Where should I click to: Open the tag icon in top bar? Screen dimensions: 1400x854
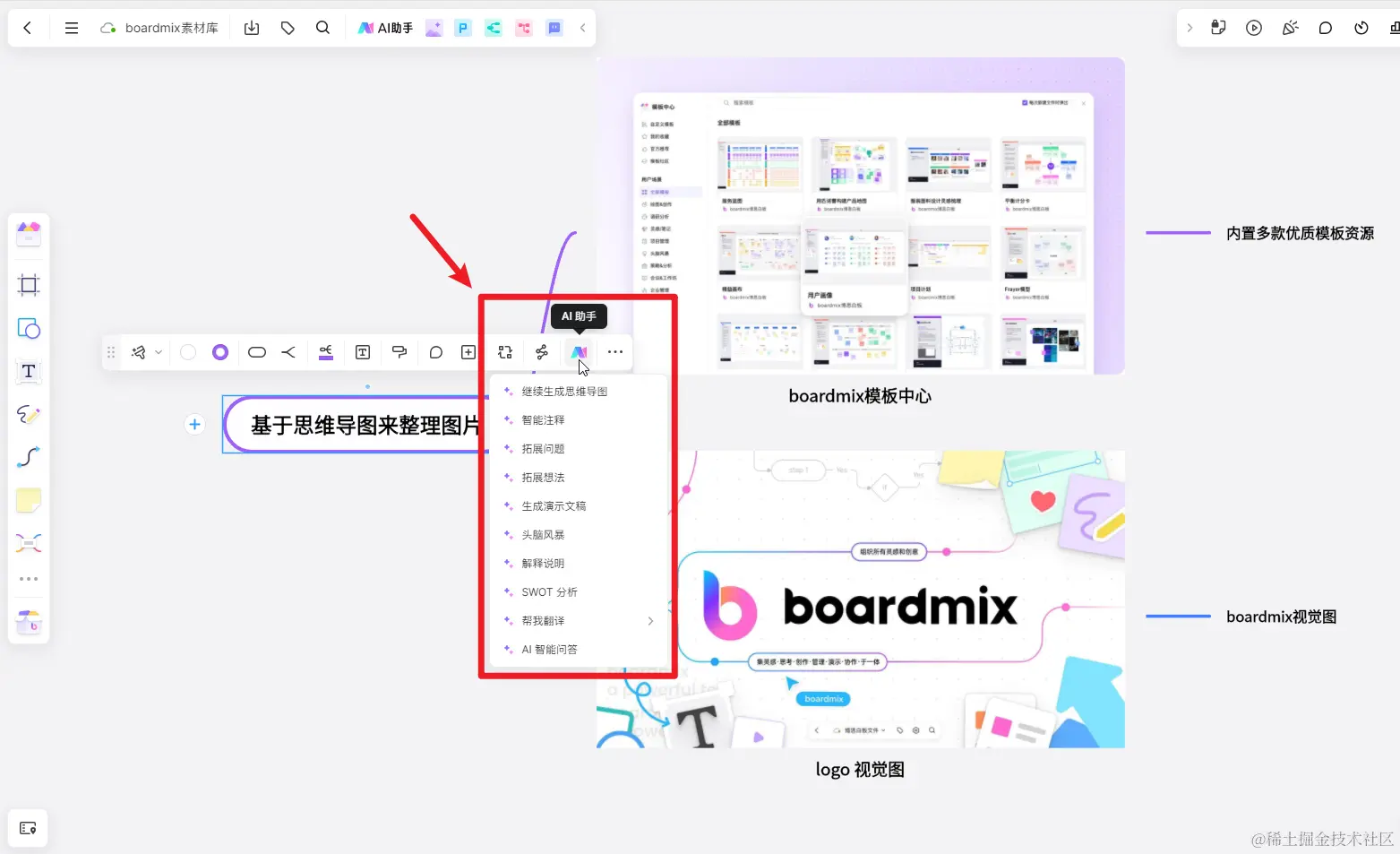click(x=288, y=28)
